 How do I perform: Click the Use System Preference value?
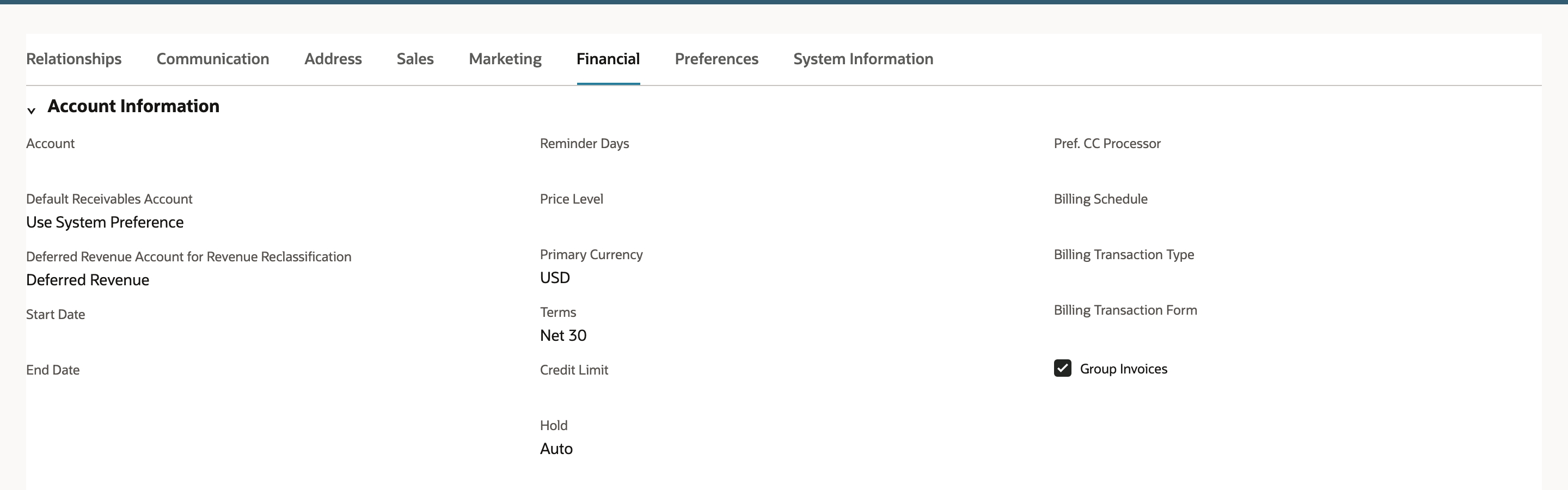(x=105, y=222)
